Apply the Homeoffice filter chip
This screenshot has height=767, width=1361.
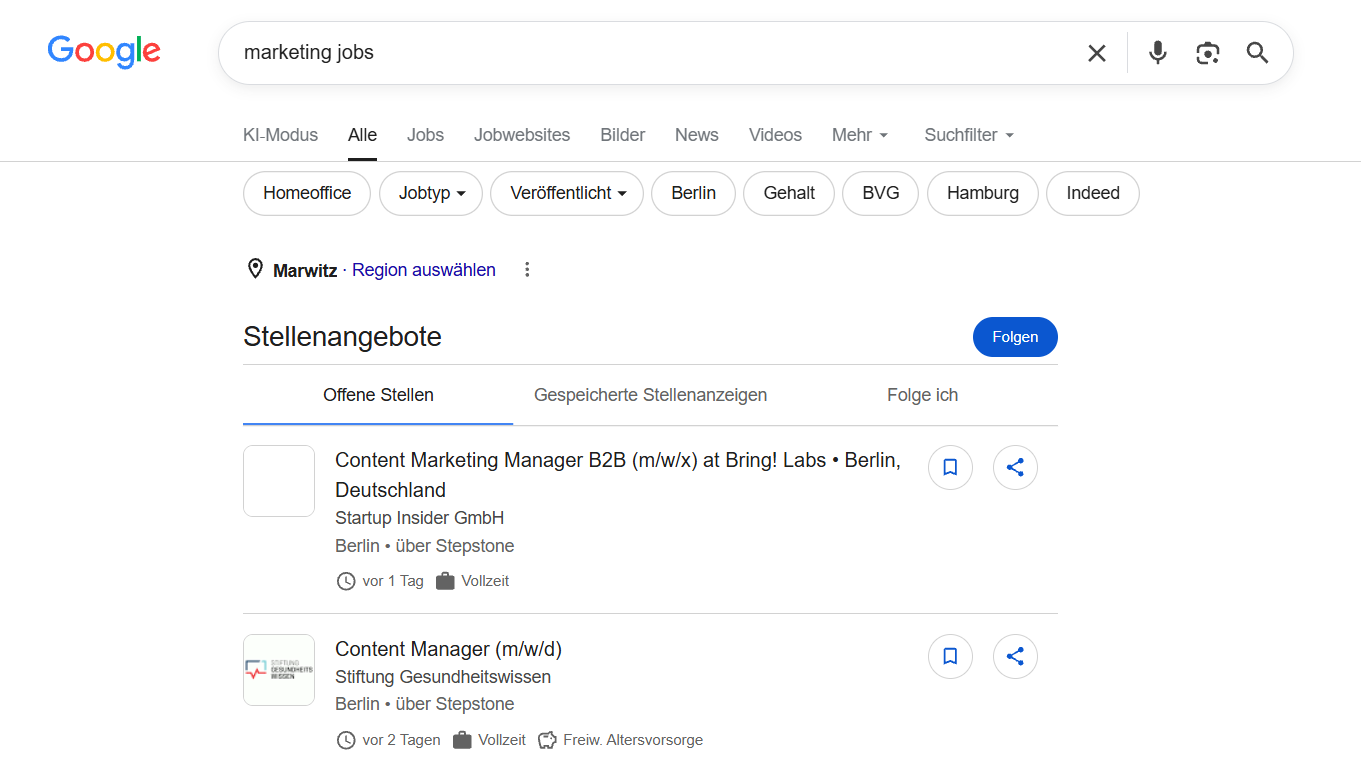(x=307, y=193)
